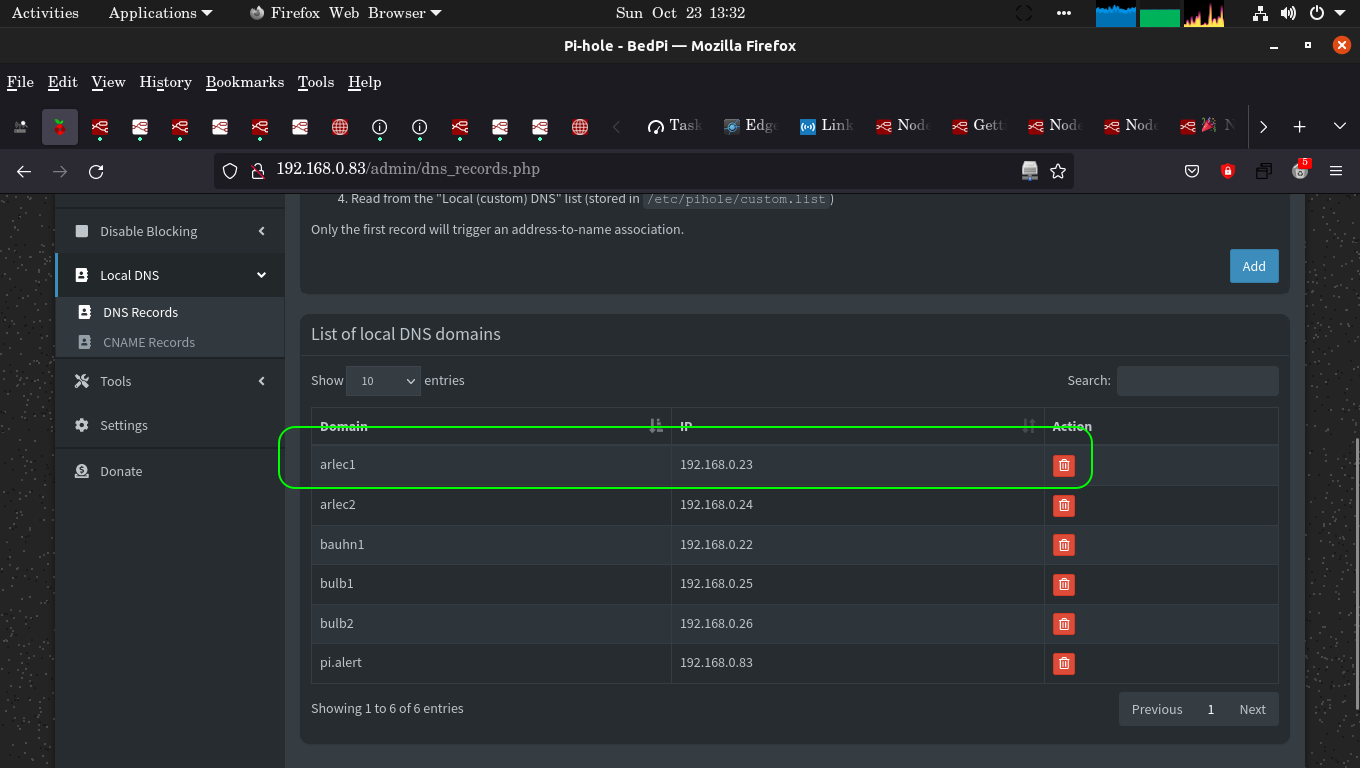The width and height of the screenshot is (1360, 768).
Task: Go to Next page of entries
Action: (1252, 709)
